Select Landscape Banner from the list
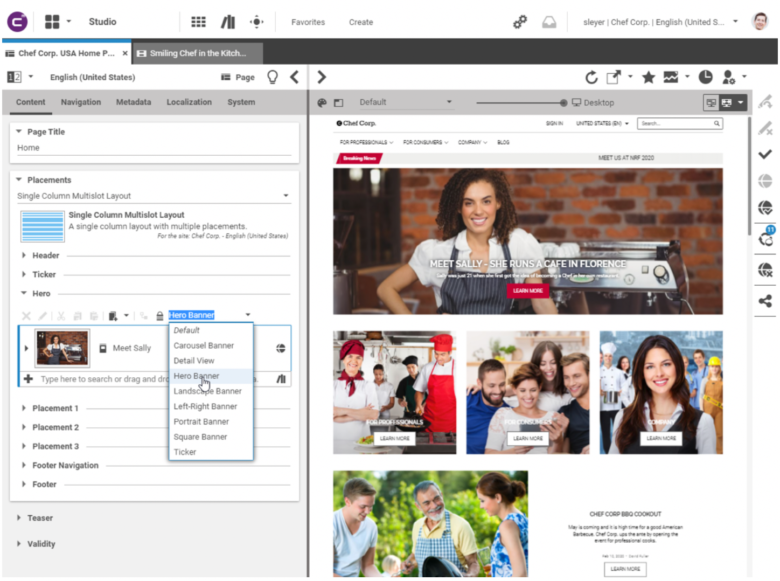This screenshot has width=780, height=581. [x=211, y=391]
